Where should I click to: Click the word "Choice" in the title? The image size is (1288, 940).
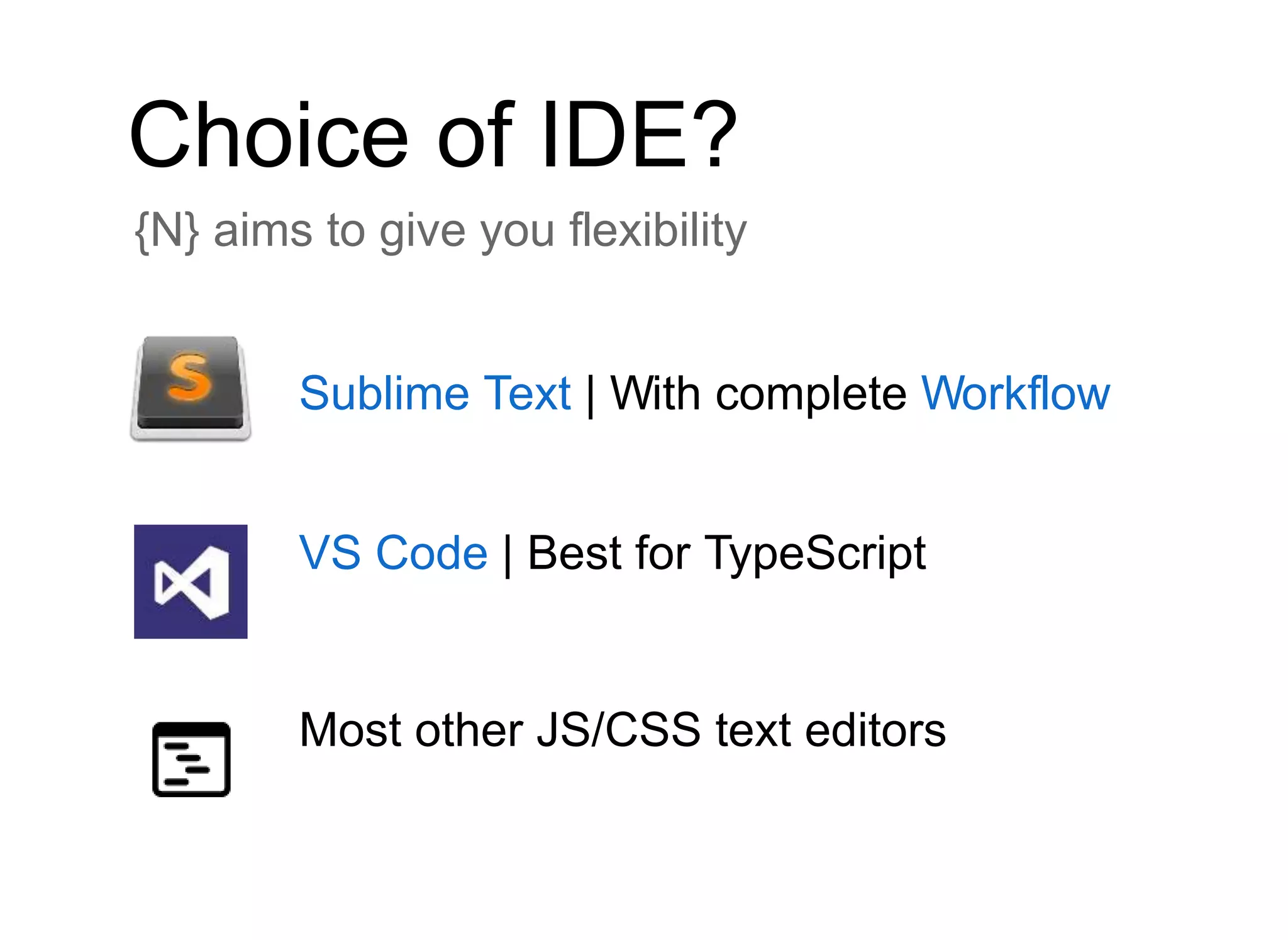[269, 135]
